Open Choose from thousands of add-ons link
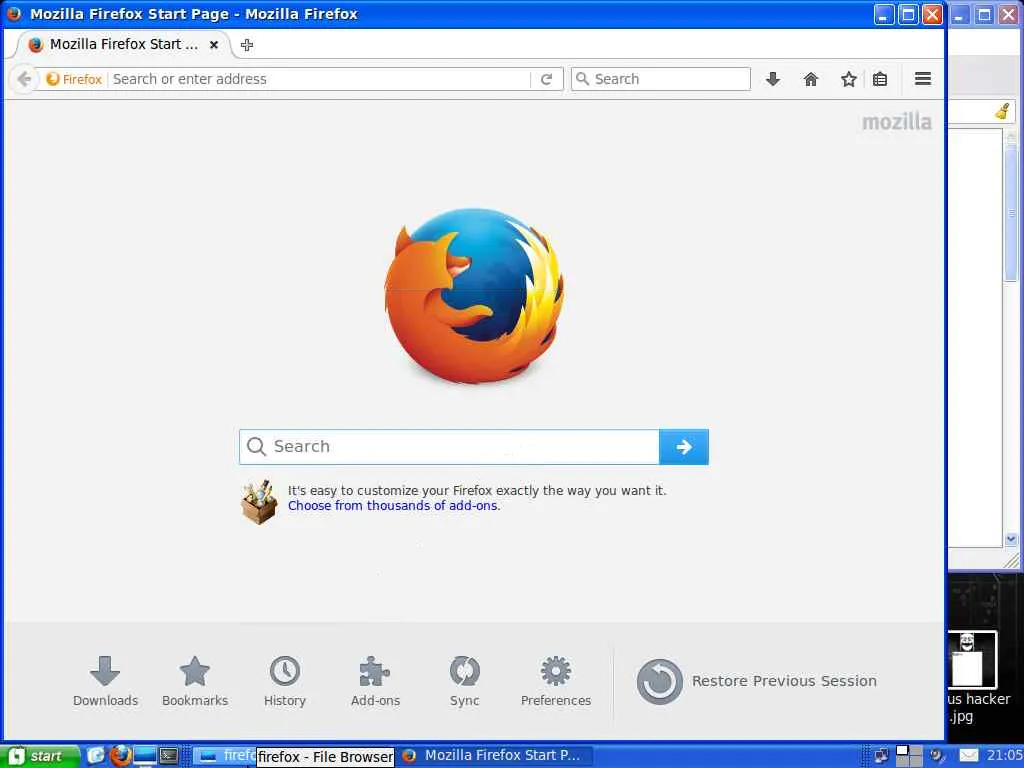The image size is (1024, 768). tap(394, 505)
